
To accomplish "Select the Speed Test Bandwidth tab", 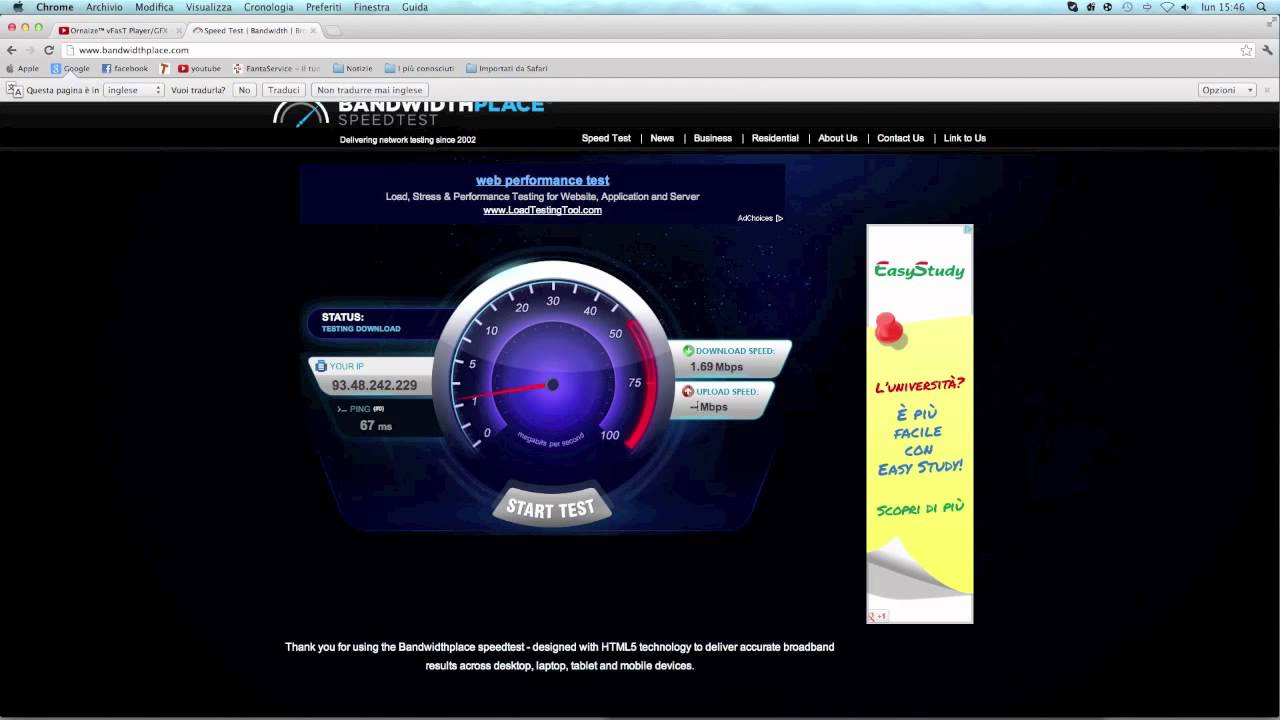I will [254, 30].
